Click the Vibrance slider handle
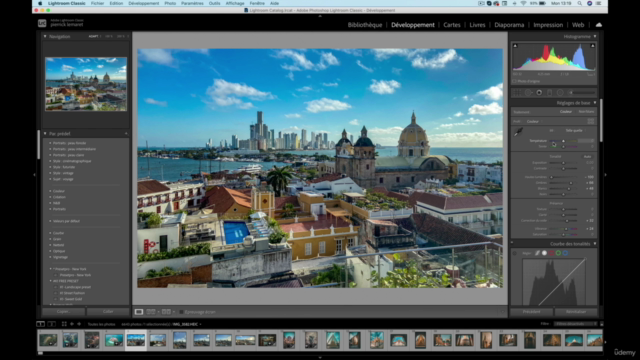Viewport: 640px width, 360px height. [565, 229]
